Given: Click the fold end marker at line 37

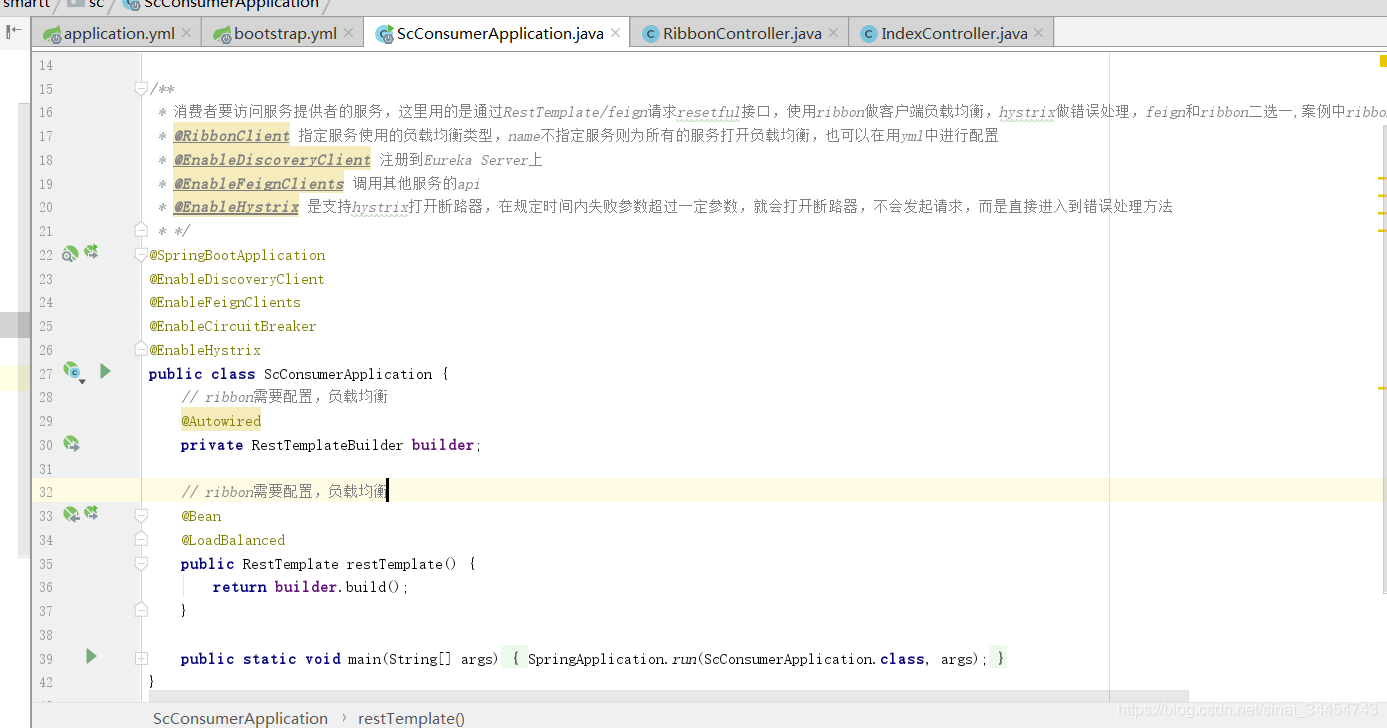Looking at the screenshot, I should (x=141, y=610).
